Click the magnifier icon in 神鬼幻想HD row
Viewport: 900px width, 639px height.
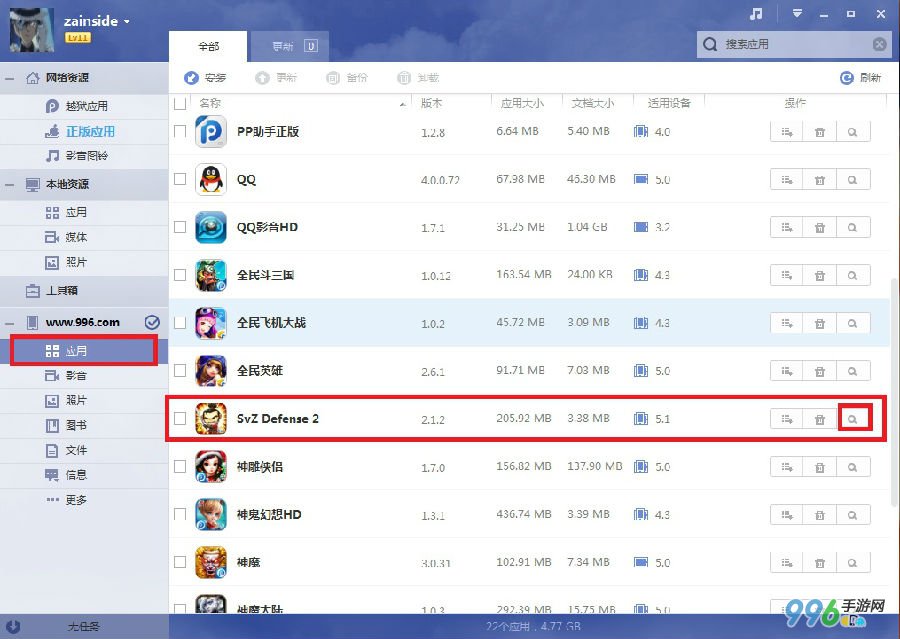coord(853,515)
